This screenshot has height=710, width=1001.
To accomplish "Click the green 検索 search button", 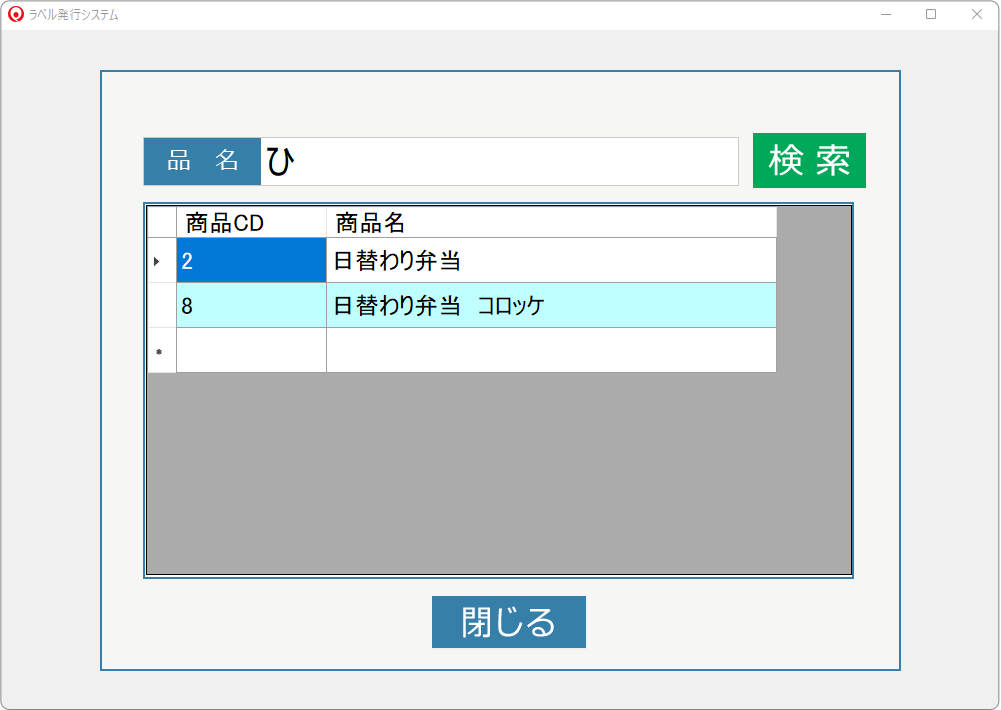I will click(x=809, y=160).
